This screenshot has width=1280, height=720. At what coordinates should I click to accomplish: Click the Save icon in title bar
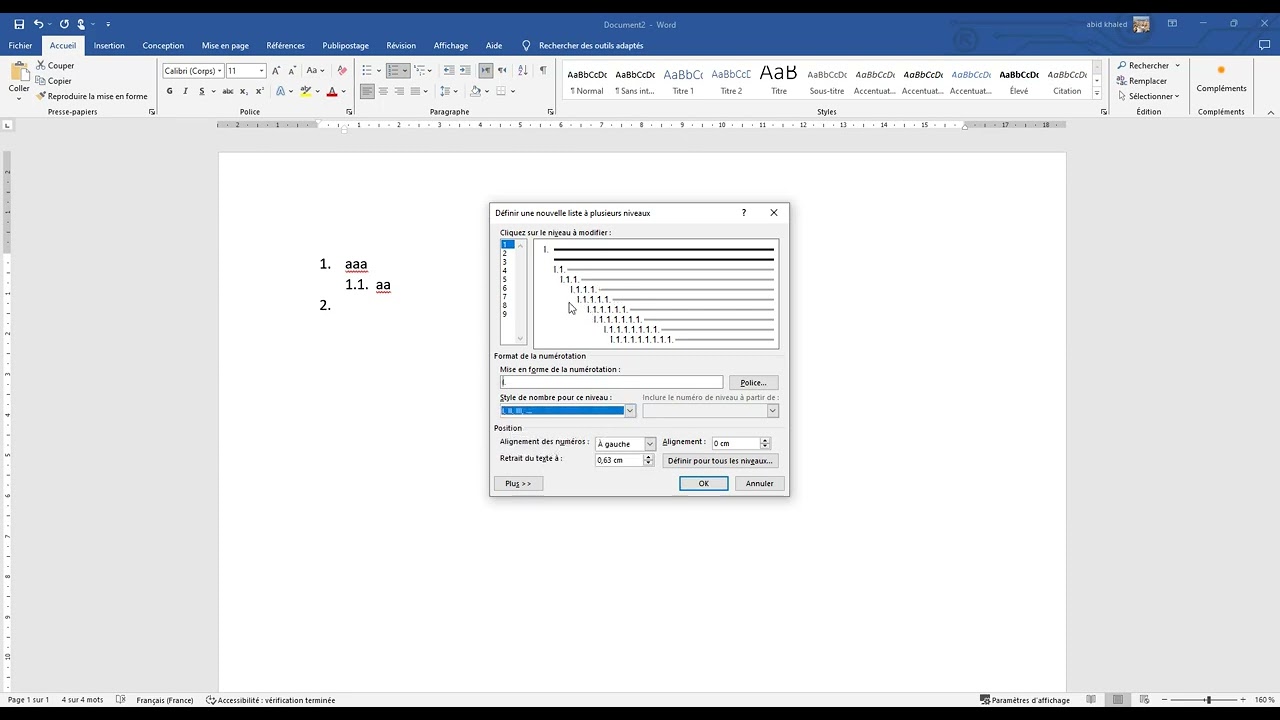pos(19,24)
